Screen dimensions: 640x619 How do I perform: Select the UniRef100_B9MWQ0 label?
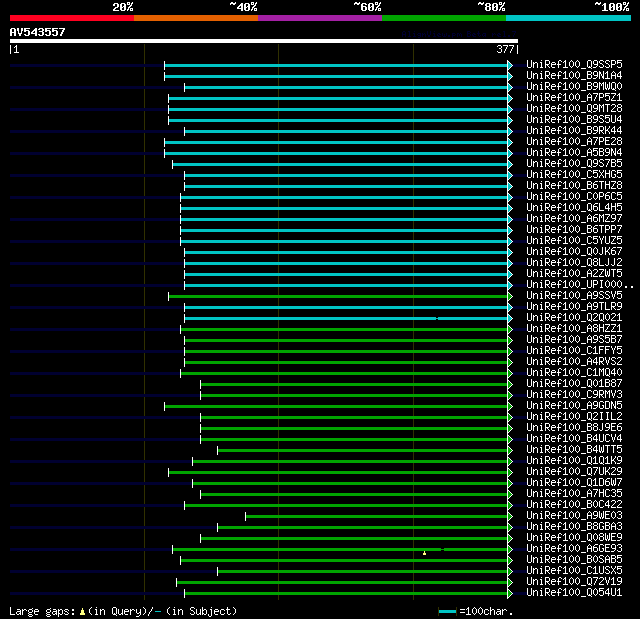pos(574,87)
